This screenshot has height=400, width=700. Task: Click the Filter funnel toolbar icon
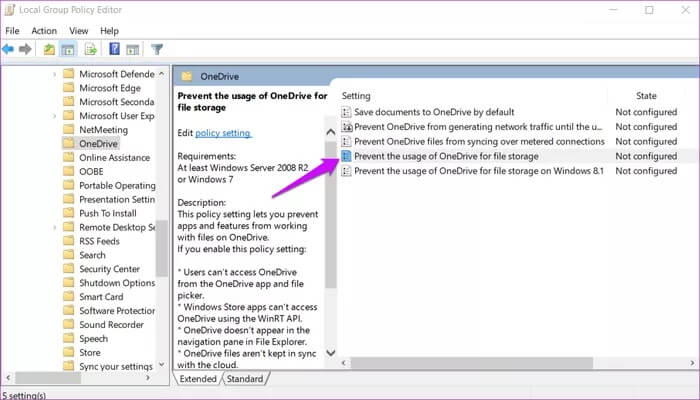click(157, 49)
